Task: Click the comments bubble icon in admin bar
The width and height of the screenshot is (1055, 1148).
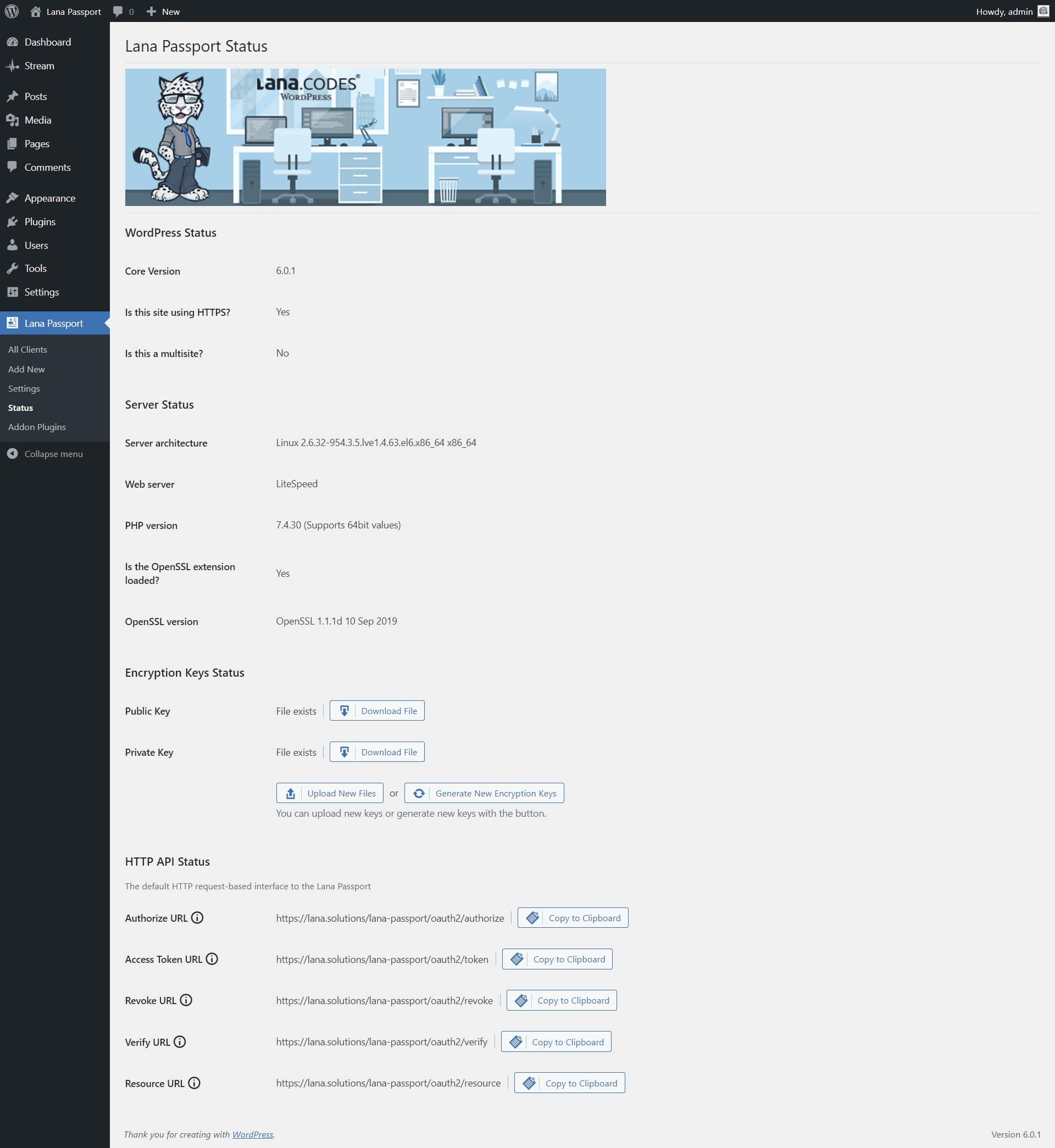Action: point(118,12)
